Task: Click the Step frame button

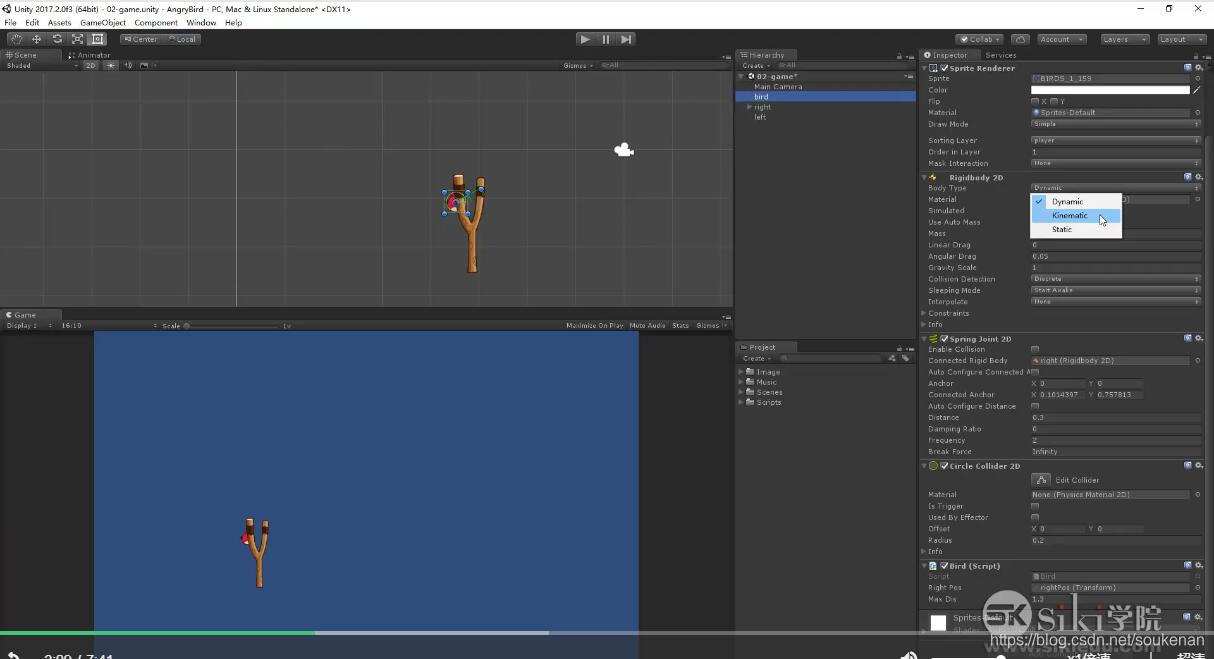Action: click(x=626, y=39)
